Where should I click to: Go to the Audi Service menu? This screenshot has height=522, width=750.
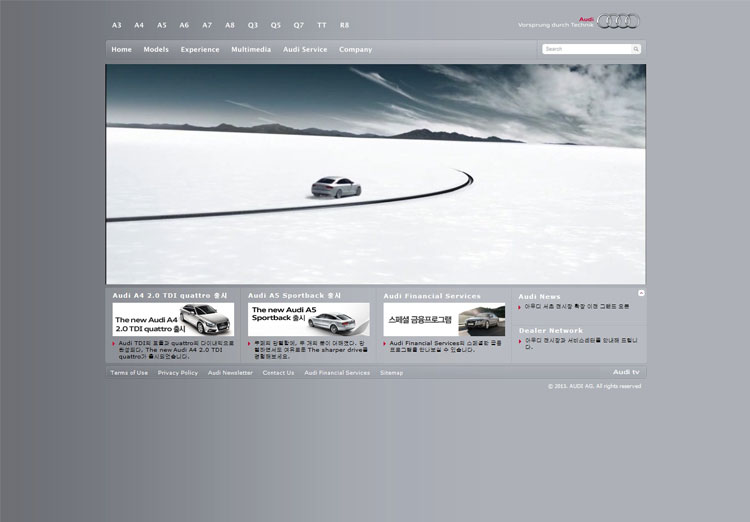point(305,49)
